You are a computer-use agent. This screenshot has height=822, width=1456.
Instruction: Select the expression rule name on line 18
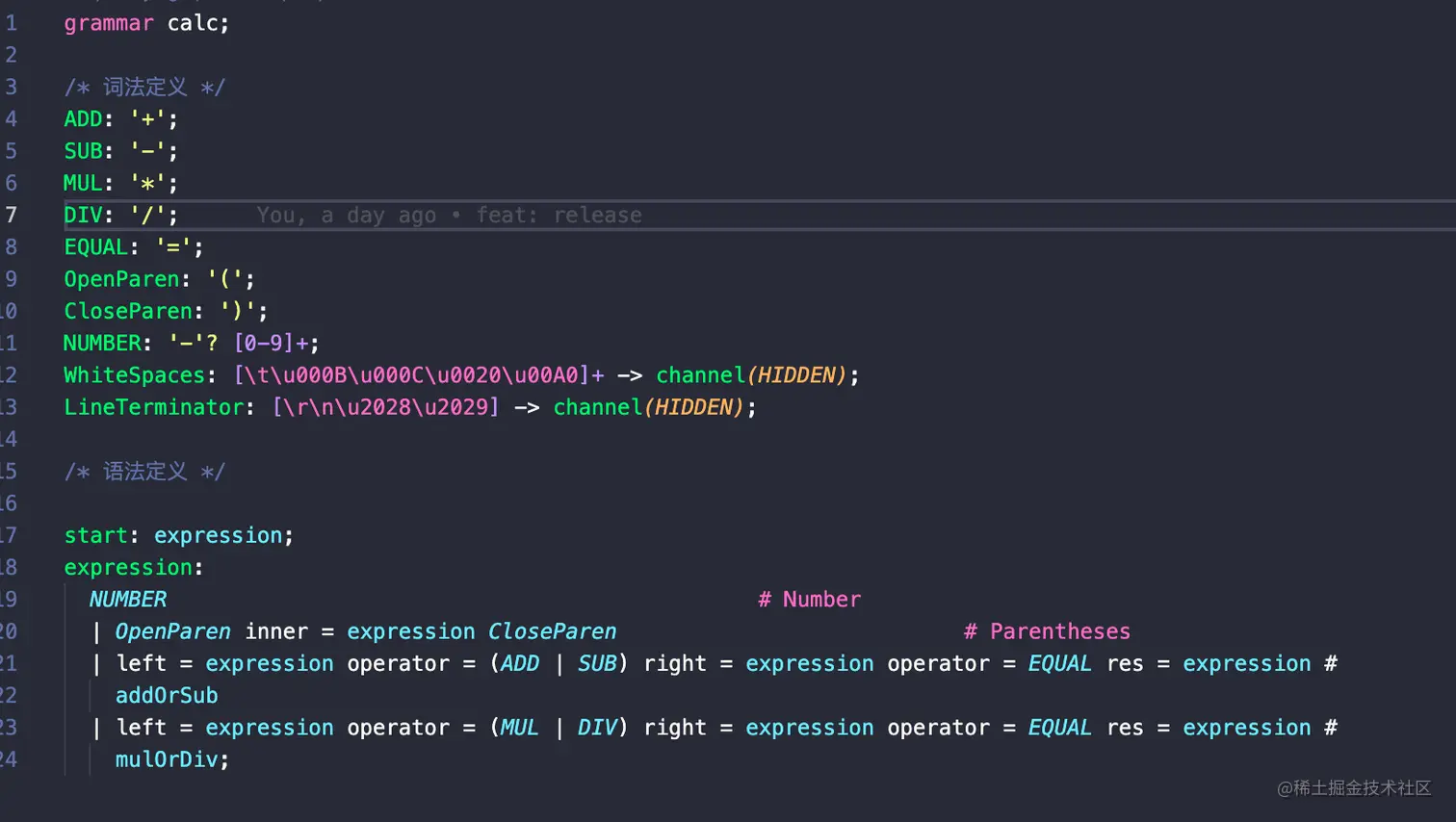[x=128, y=567]
